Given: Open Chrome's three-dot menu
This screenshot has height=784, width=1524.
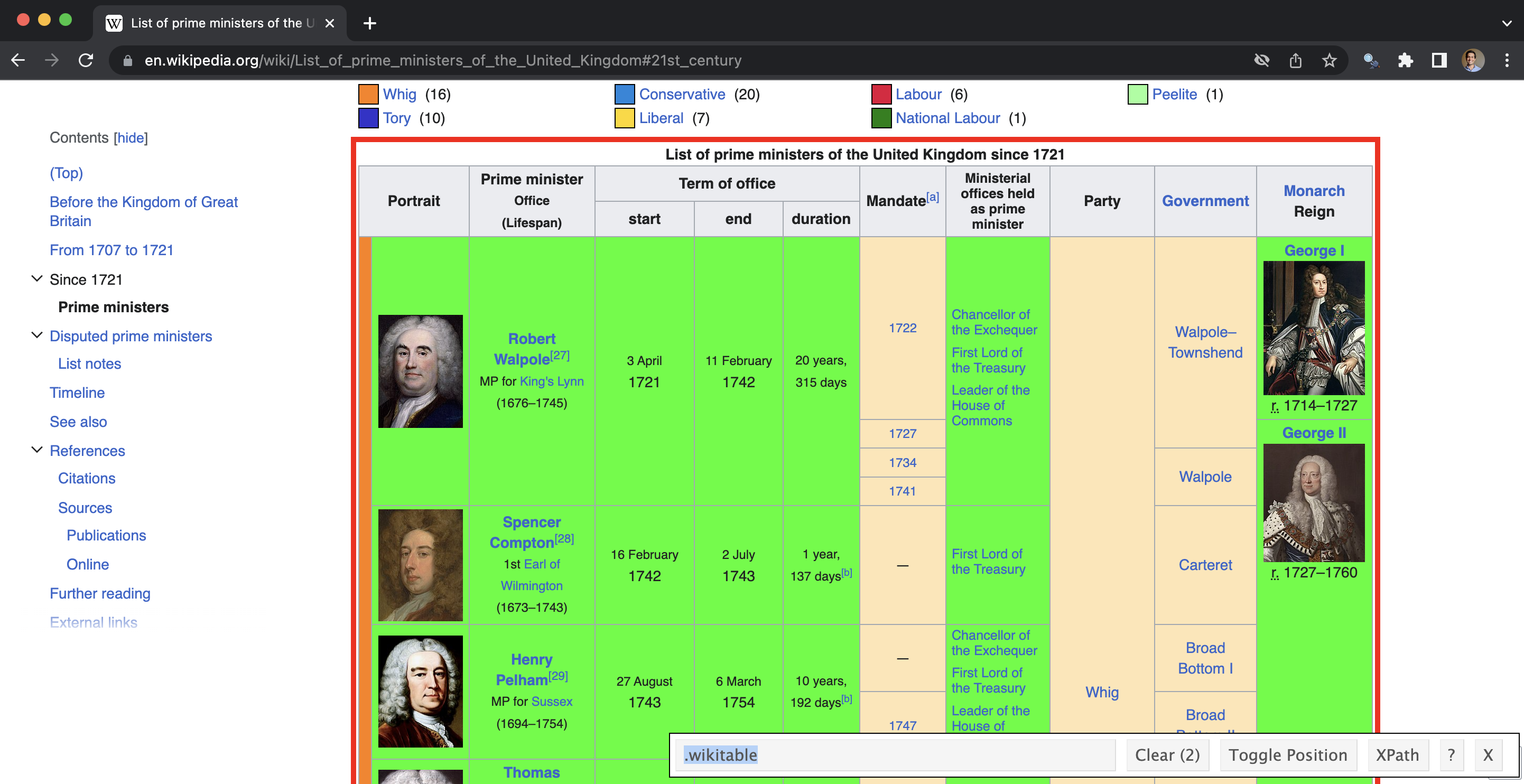Looking at the screenshot, I should [1506, 60].
